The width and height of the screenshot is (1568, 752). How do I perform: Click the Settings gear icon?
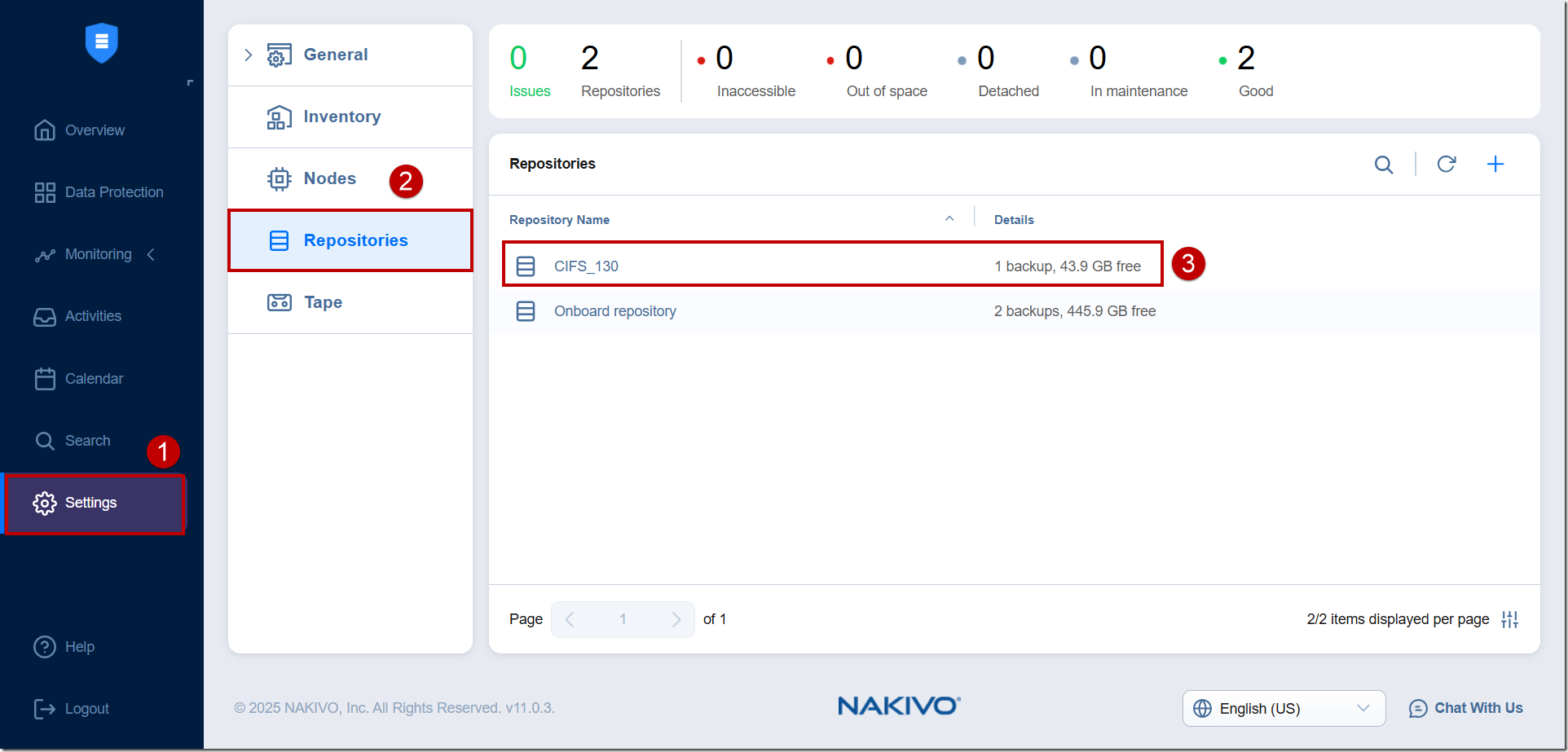tap(45, 504)
